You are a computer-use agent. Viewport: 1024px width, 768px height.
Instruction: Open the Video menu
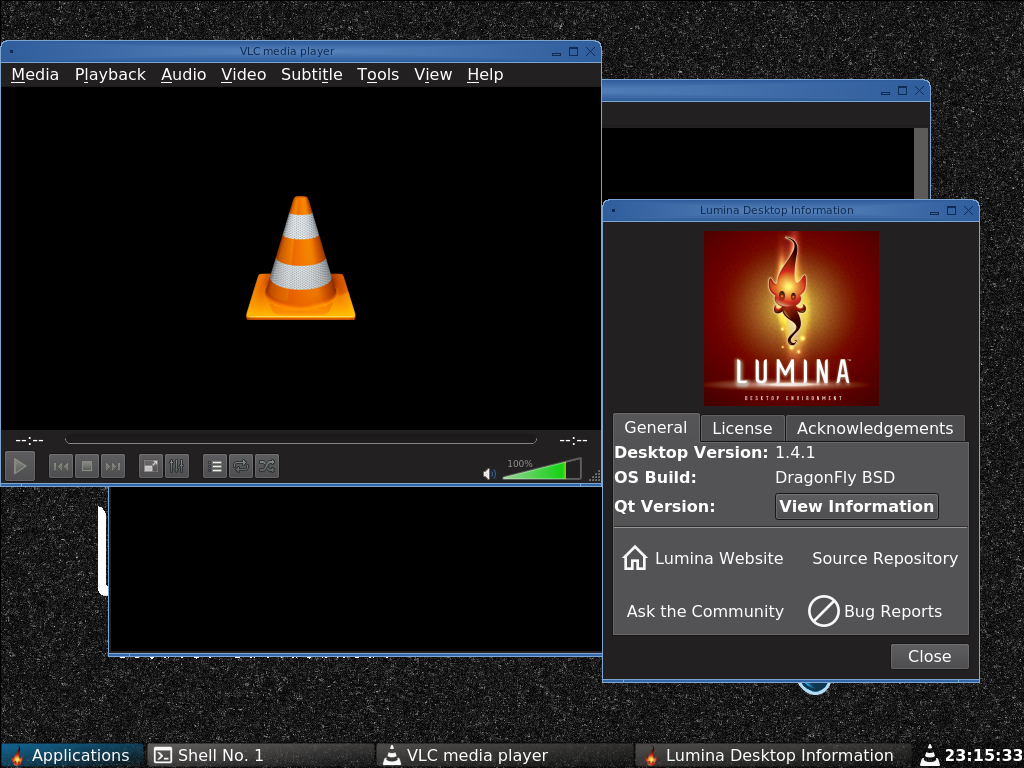click(x=244, y=74)
